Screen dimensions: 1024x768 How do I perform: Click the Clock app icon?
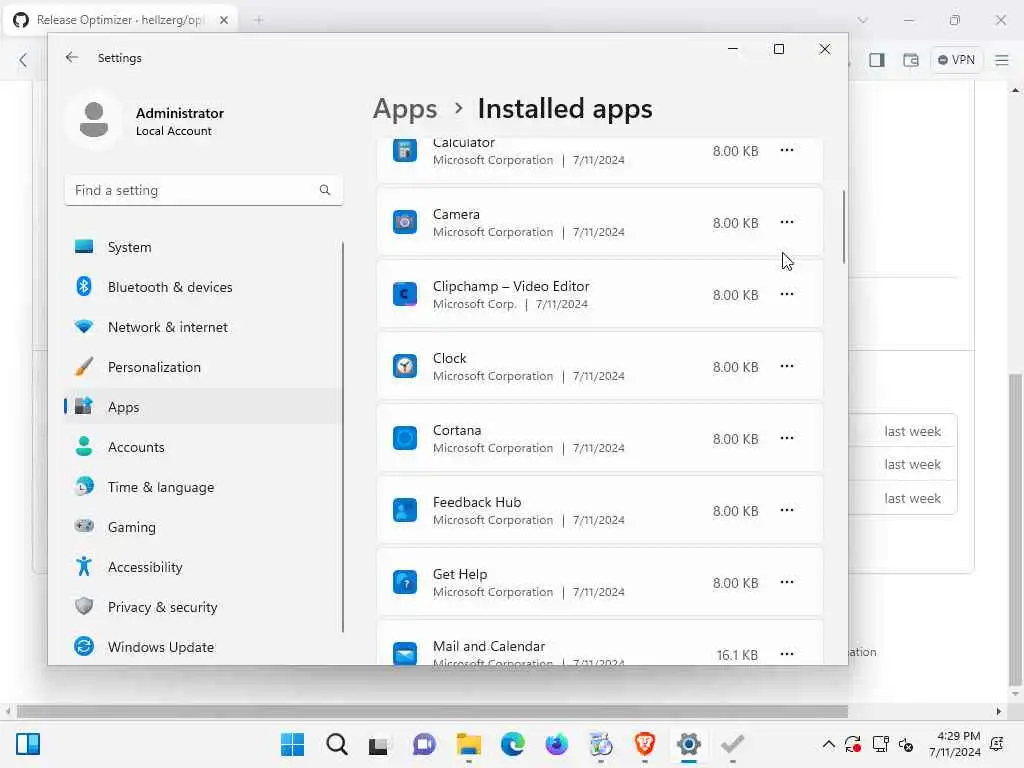tap(405, 366)
